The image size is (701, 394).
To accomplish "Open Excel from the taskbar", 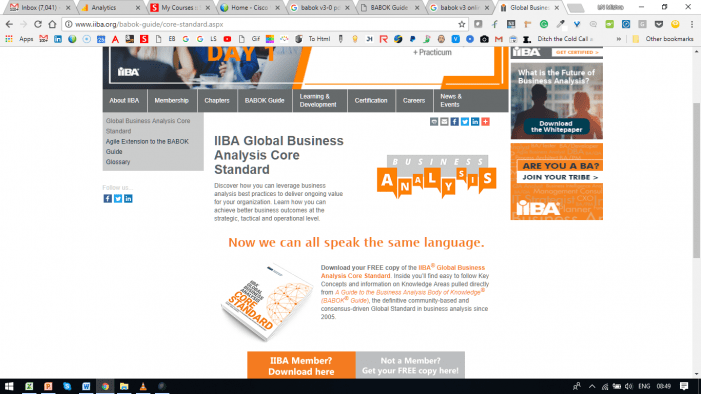I will click(29, 386).
